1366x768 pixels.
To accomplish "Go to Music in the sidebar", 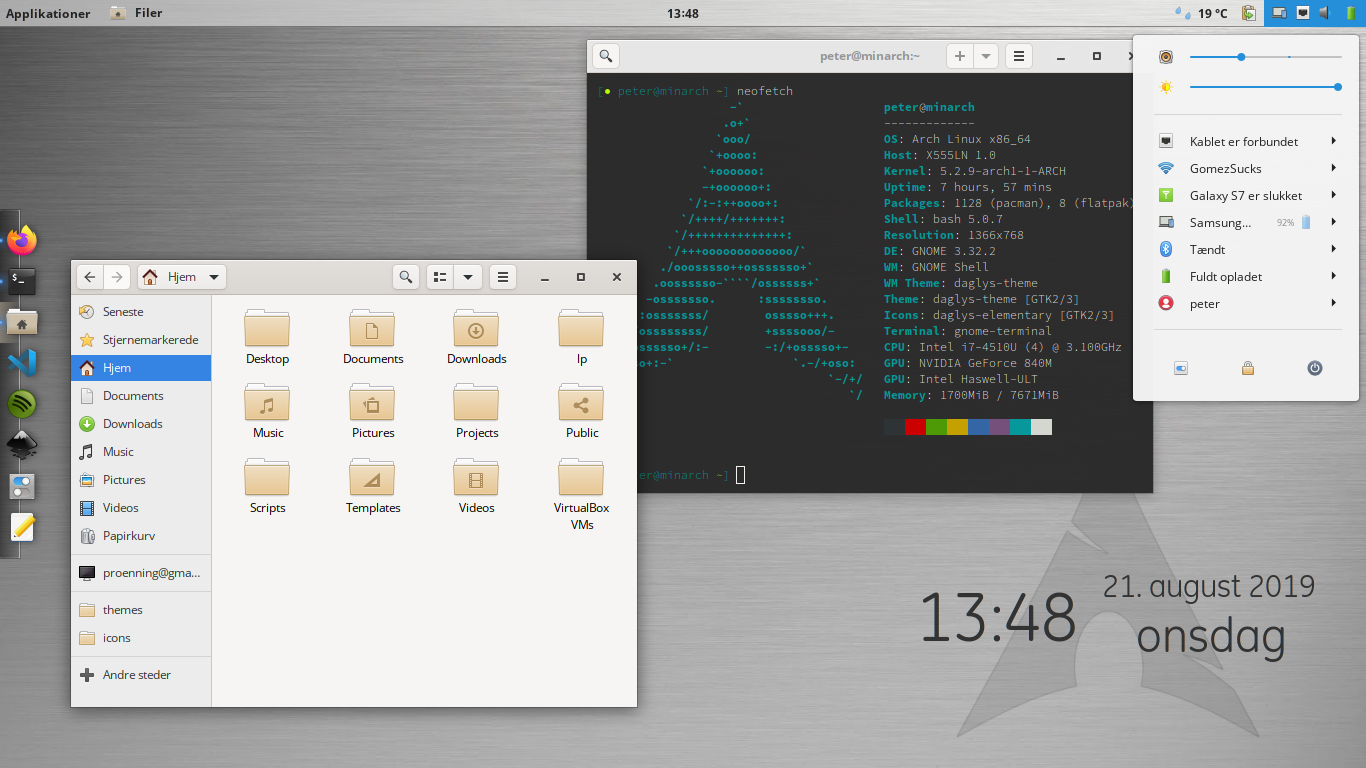I will (x=141, y=451).
